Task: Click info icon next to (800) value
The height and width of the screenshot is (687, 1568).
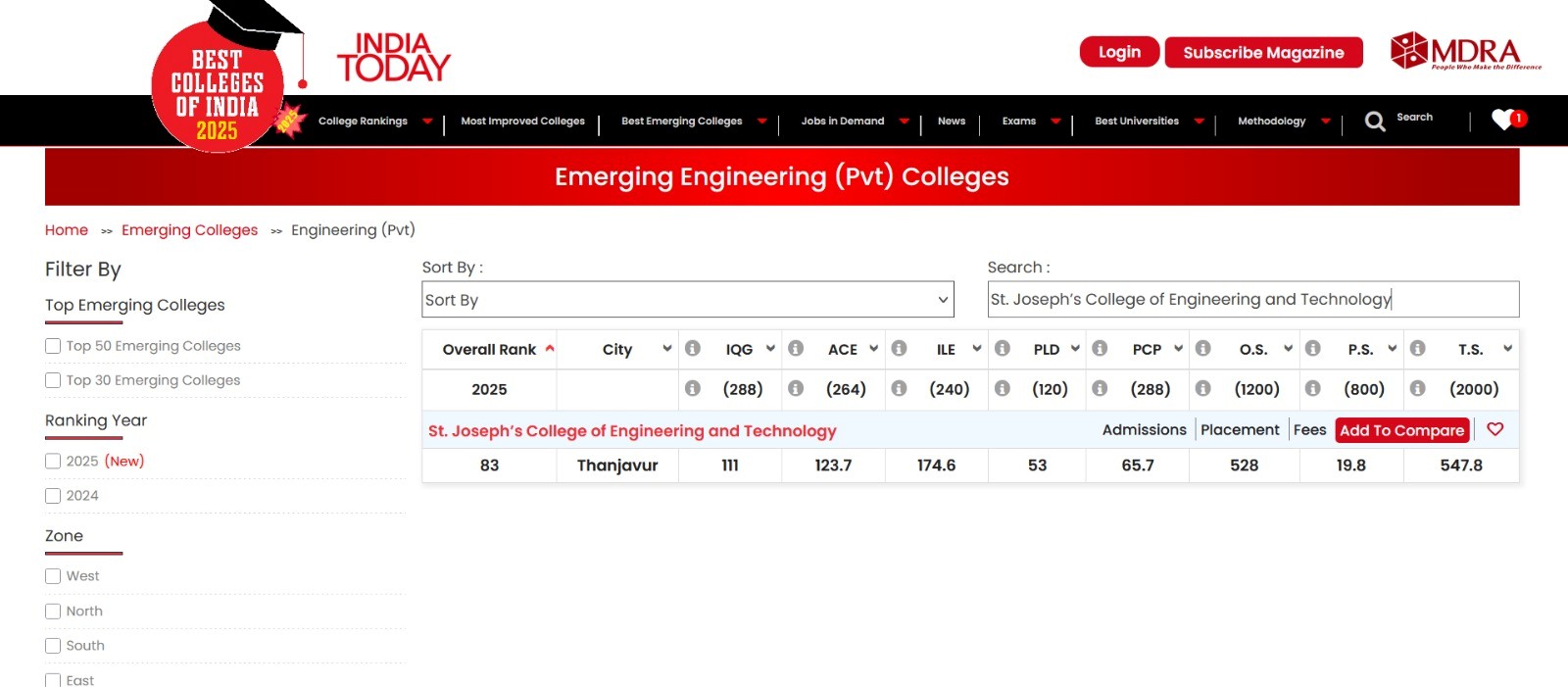Action: click(1313, 389)
